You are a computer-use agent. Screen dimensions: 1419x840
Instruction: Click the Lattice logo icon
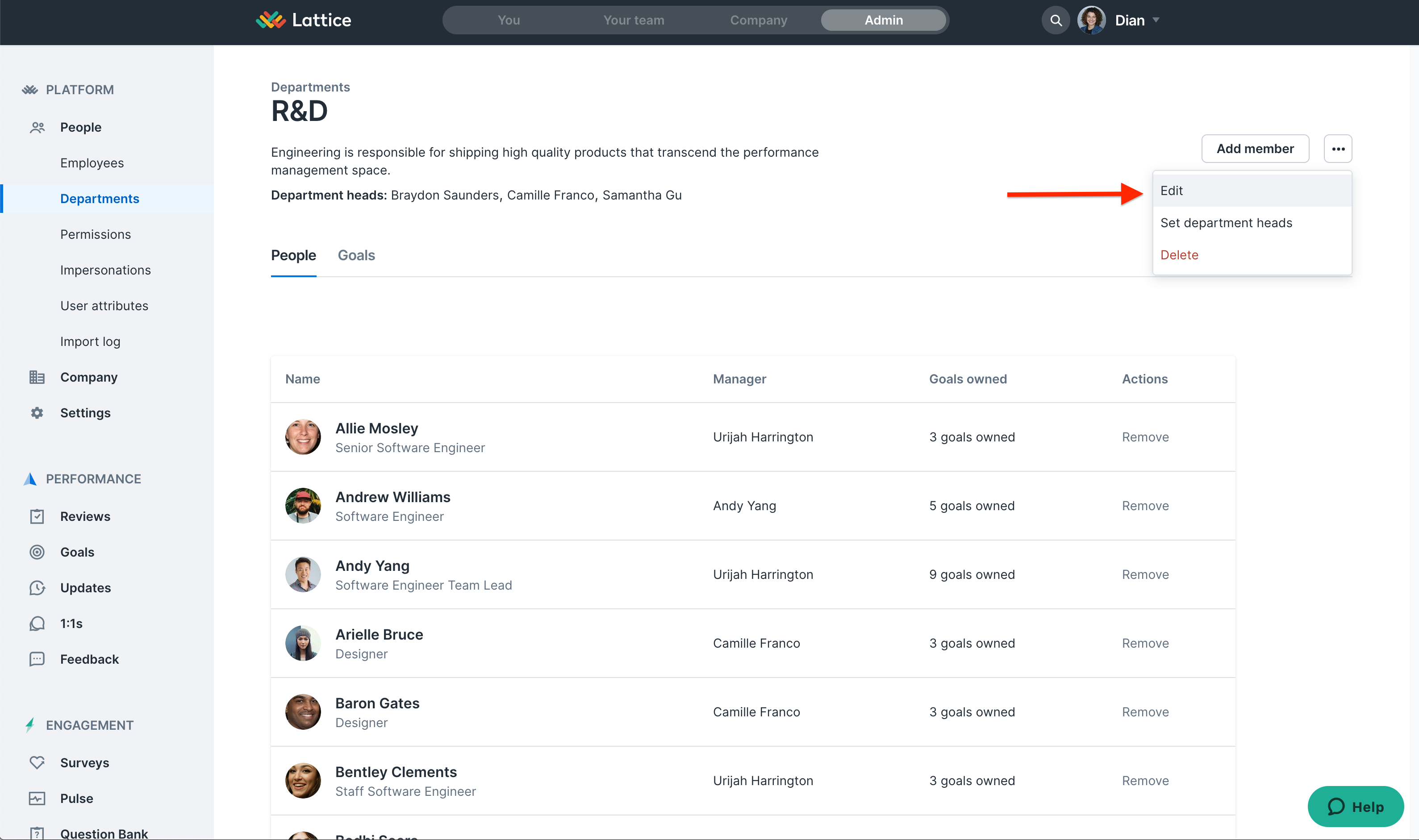(271, 20)
